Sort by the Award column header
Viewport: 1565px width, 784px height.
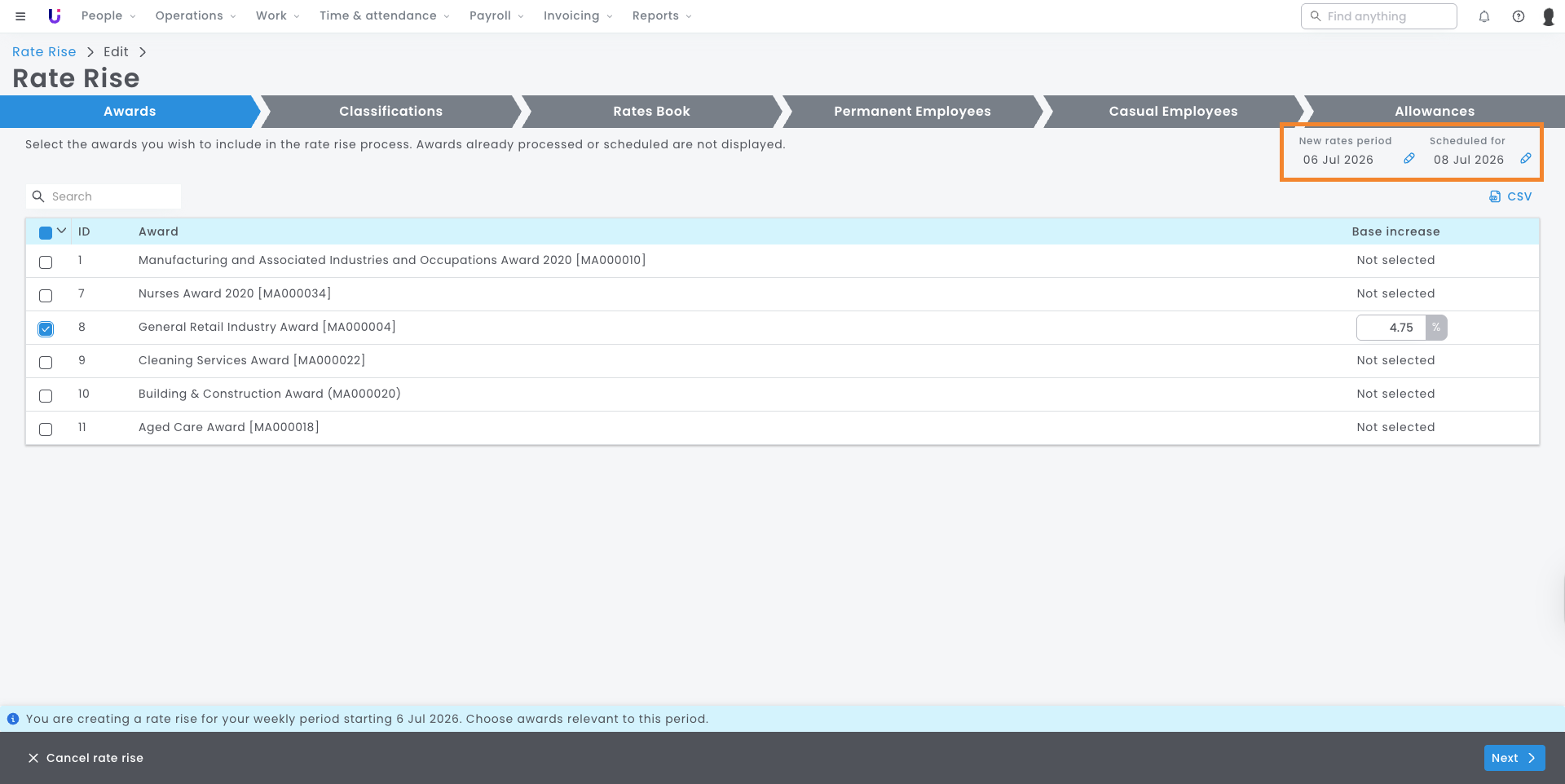click(x=158, y=231)
